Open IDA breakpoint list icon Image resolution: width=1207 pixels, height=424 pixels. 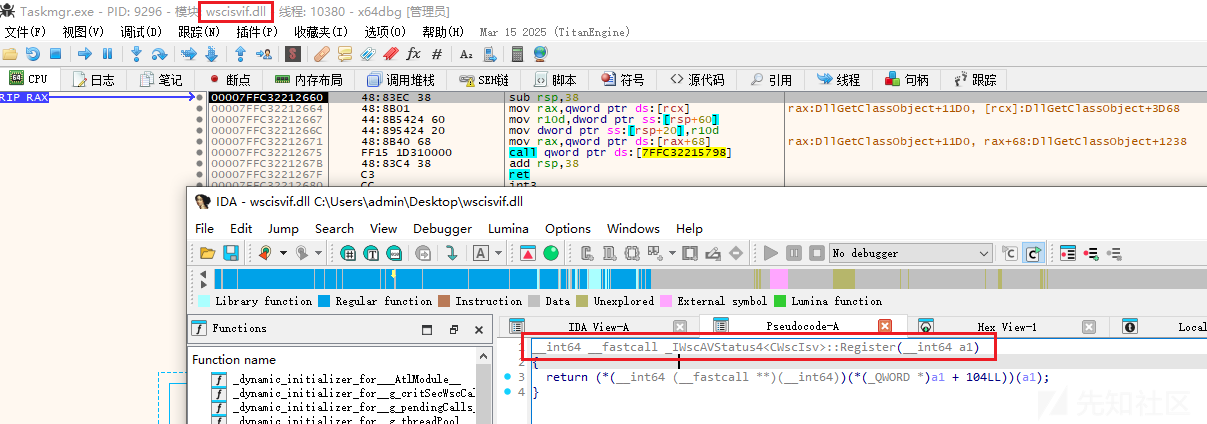pyautogui.click(x=1068, y=253)
